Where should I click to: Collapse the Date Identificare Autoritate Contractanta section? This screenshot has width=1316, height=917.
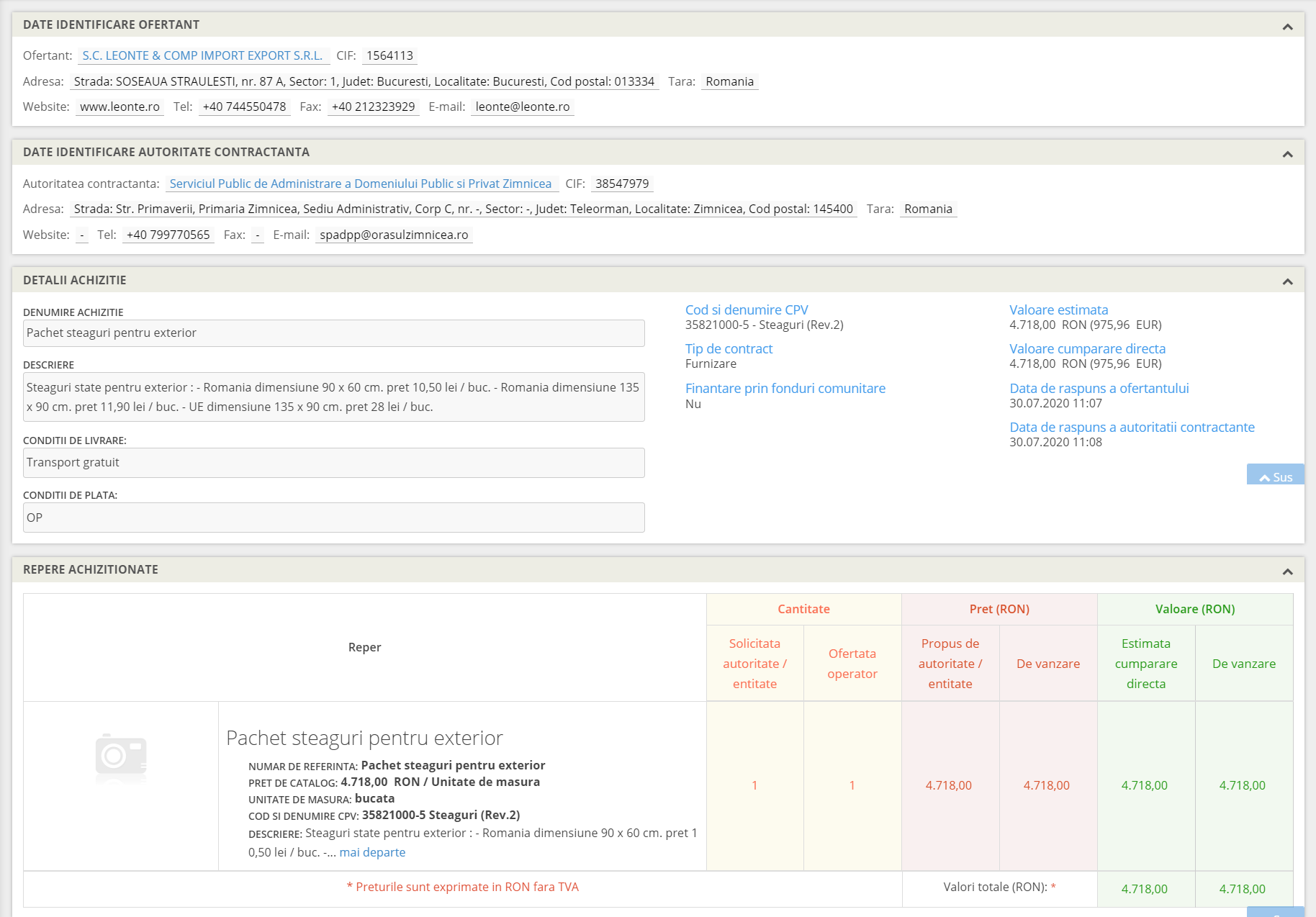[1287, 154]
